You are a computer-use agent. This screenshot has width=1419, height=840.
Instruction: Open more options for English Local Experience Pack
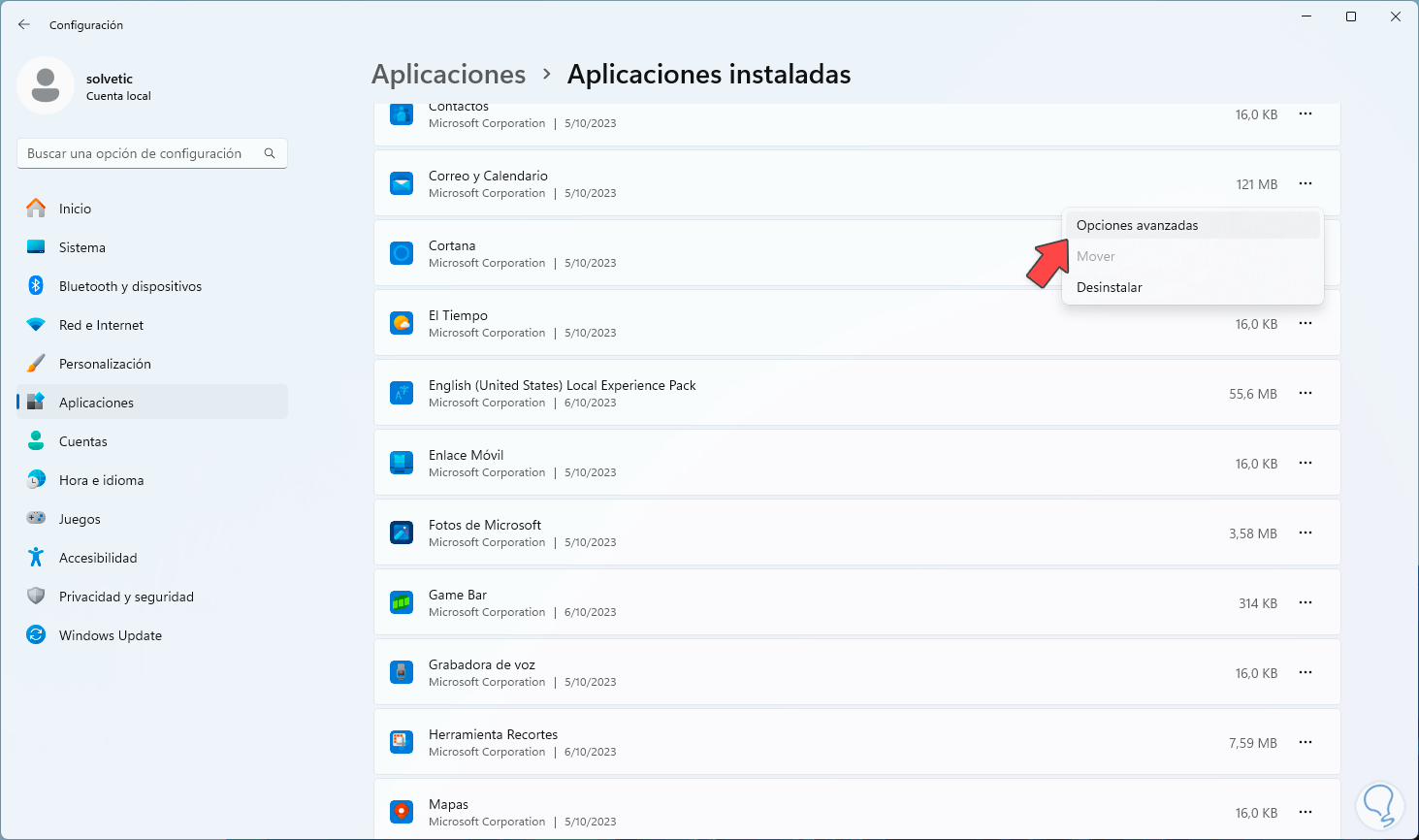1306,393
